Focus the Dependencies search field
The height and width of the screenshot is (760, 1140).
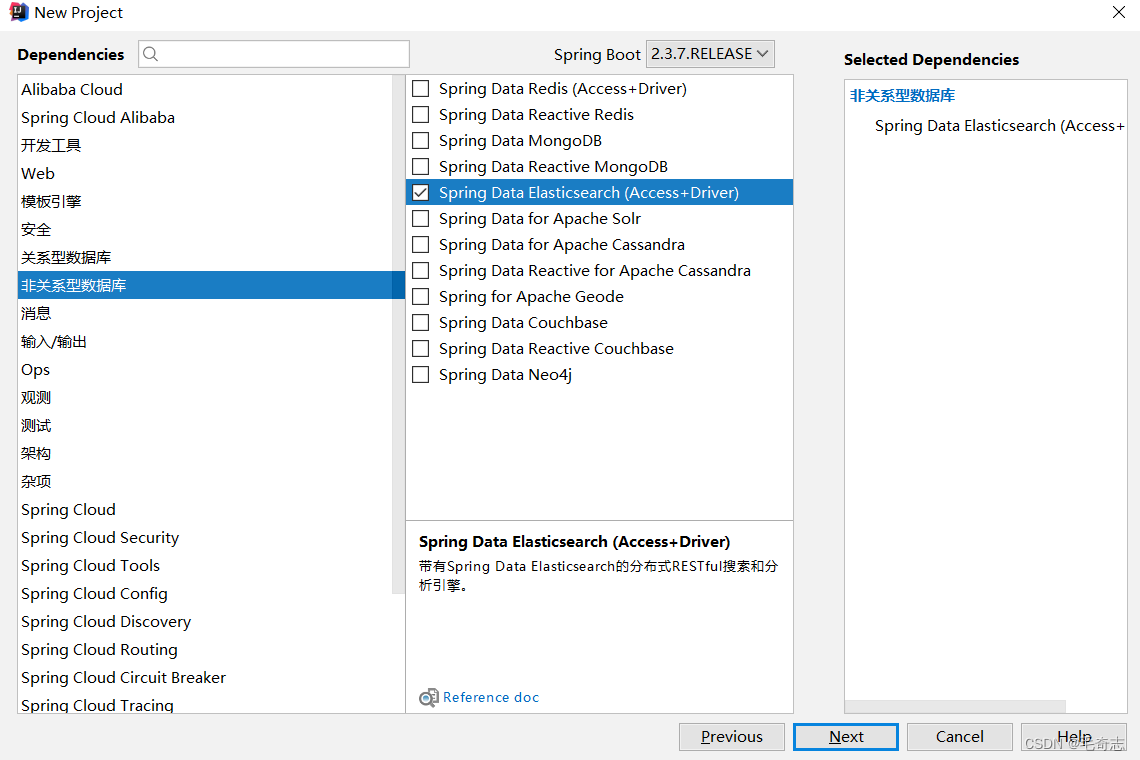(274, 54)
